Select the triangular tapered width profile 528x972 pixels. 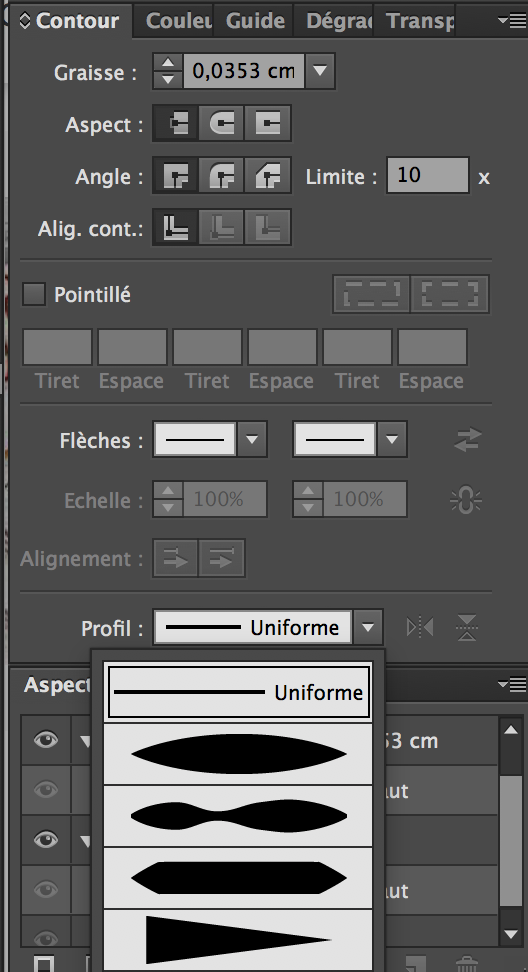tap(238, 939)
